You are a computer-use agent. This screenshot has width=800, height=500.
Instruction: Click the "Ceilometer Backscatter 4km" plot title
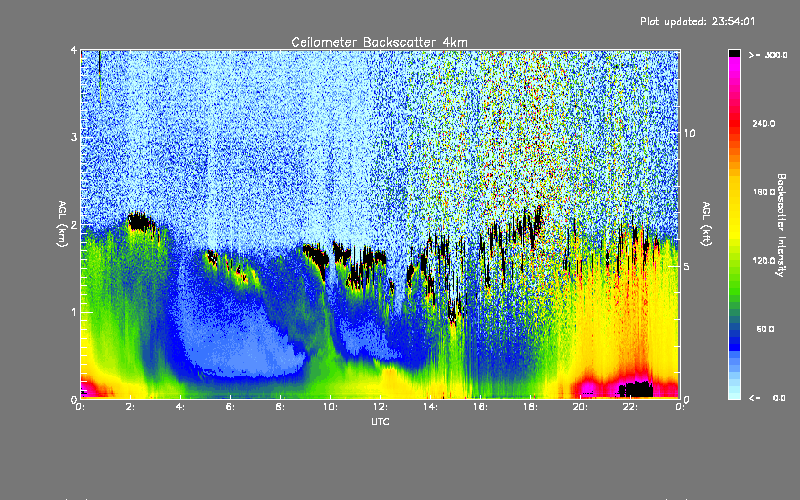[379, 42]
